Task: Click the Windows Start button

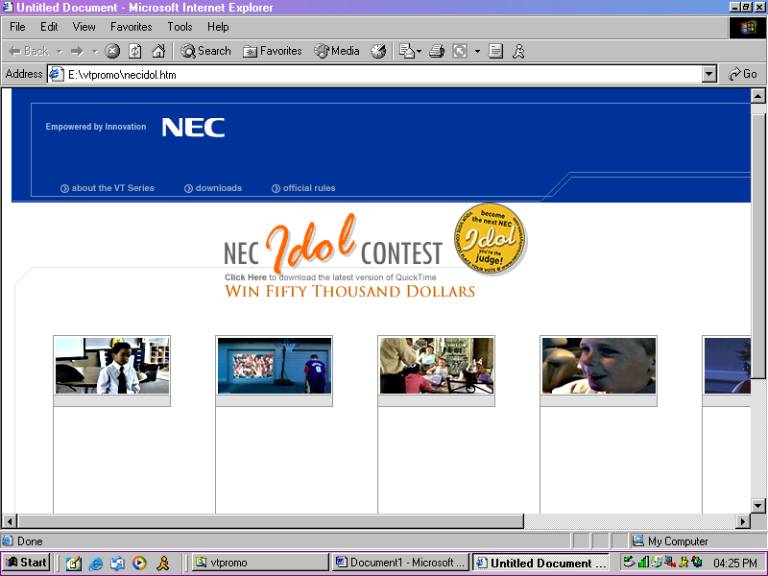Action: click(26, 562)
